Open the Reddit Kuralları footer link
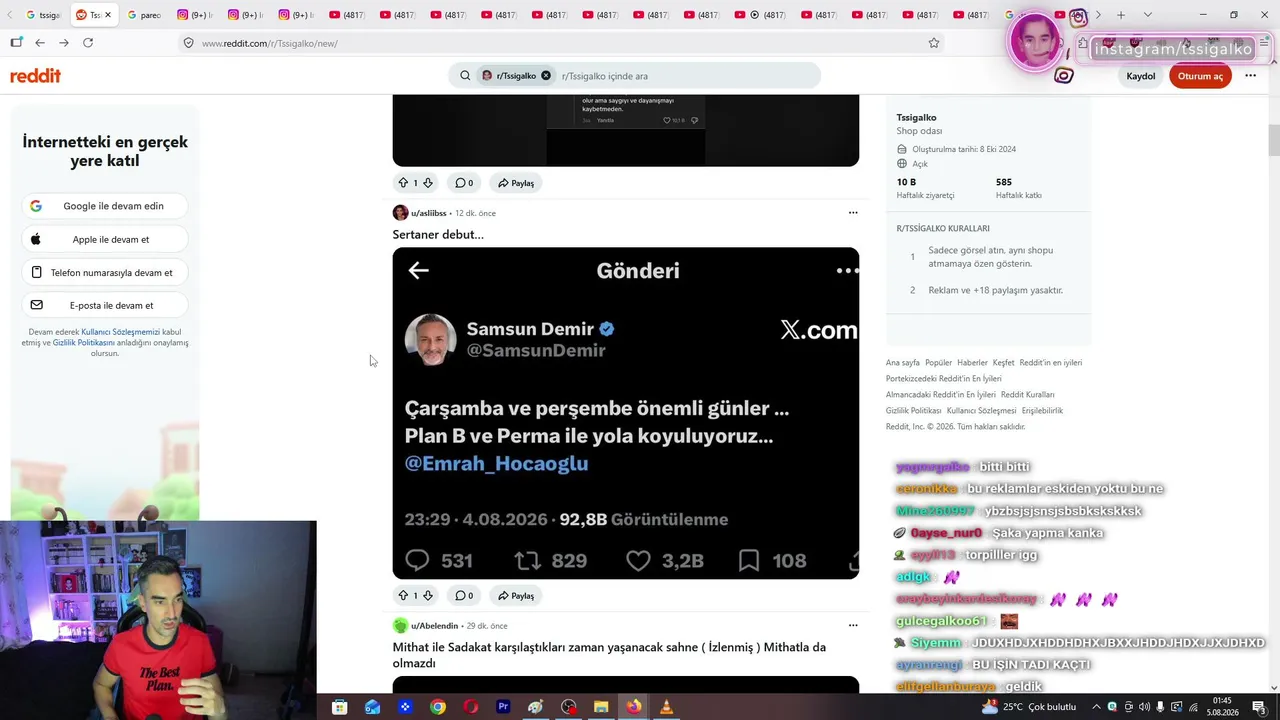The image size is (1280, 720). tap(1027, 395)
